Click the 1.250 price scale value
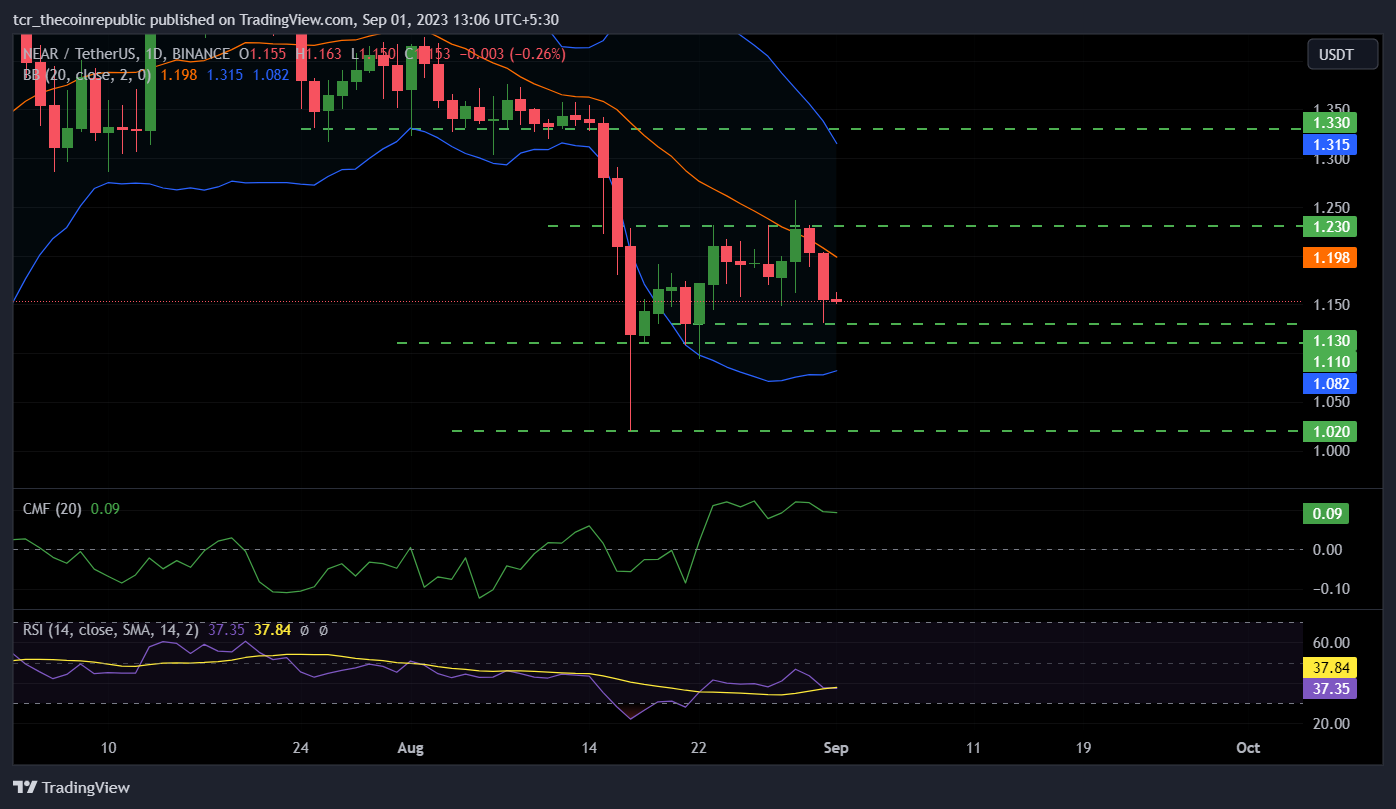 [x=1332, y=207]
